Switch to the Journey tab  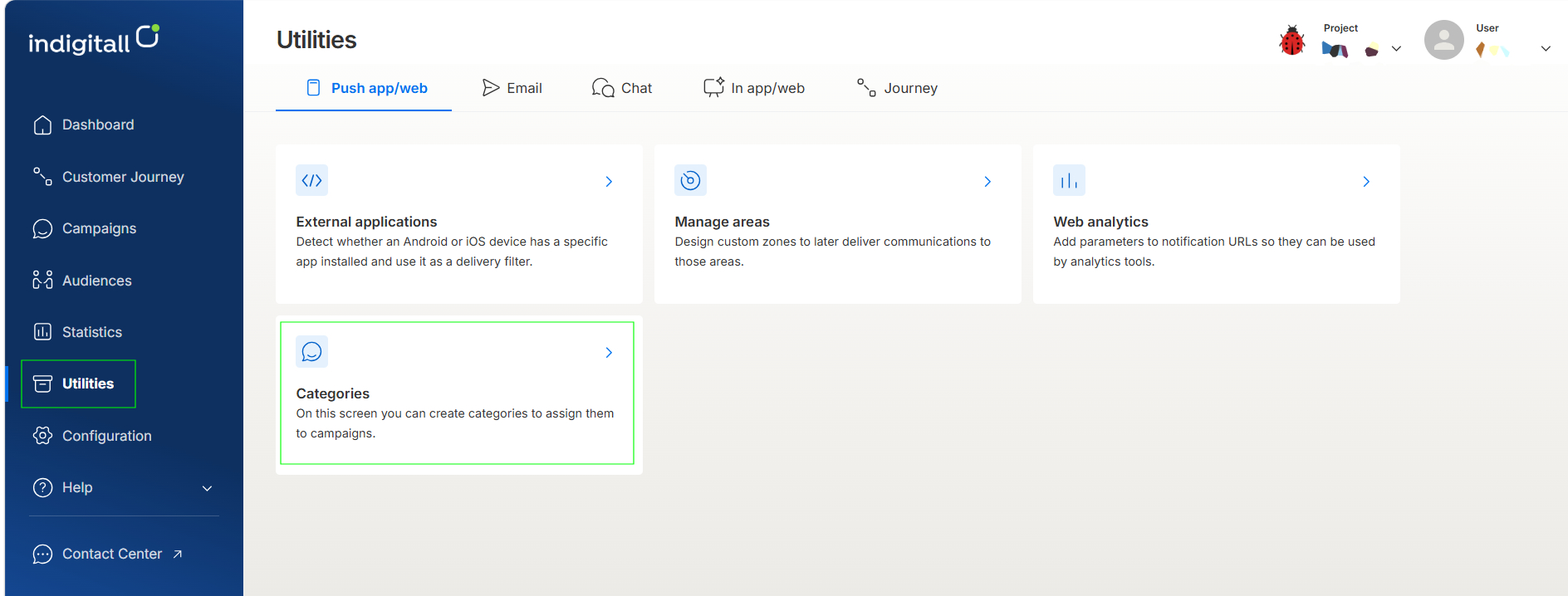[x=897, y=88]
